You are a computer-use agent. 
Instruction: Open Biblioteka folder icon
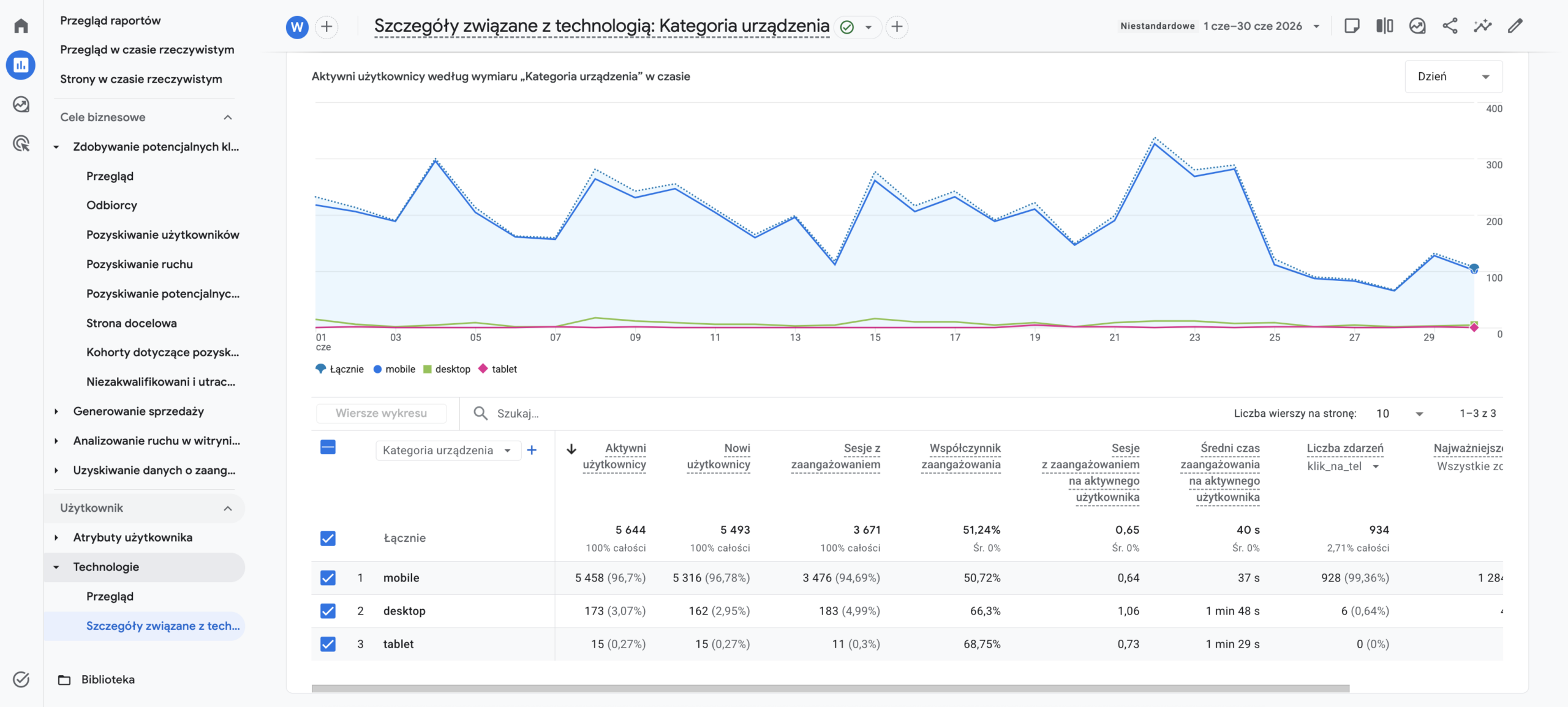click(64, 680)
